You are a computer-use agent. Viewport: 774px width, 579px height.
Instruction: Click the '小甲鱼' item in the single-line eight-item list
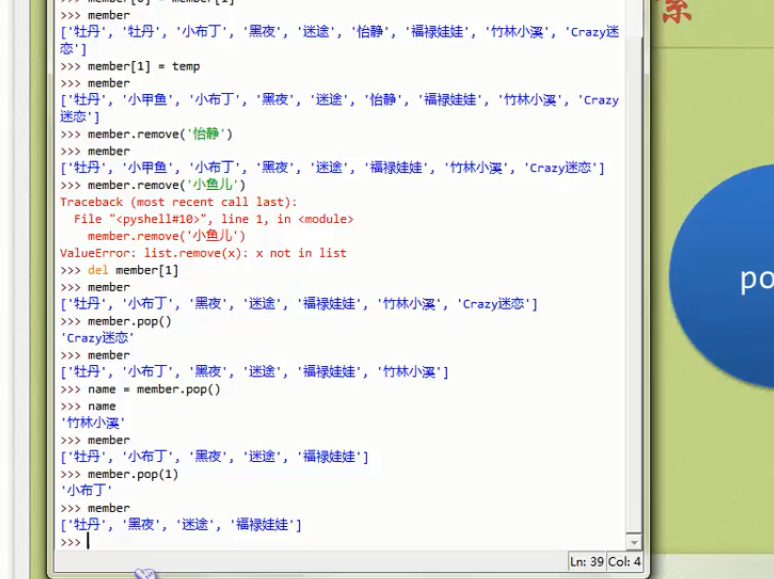click(148, 168)
